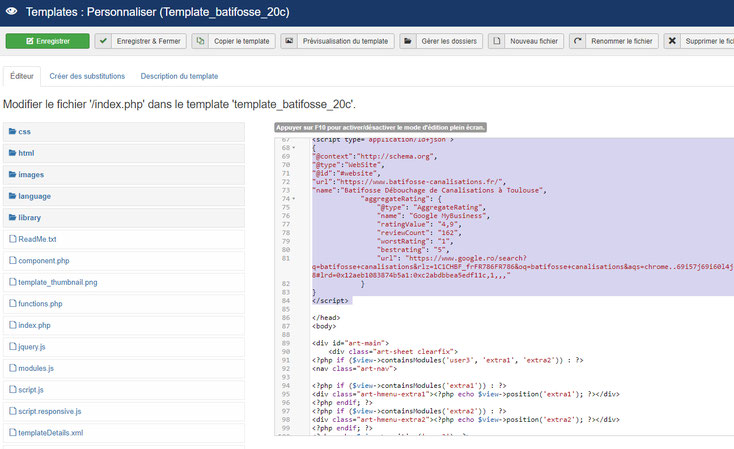Click the checkmark icon on Enregistrer & Fermer

pos(103,41)
